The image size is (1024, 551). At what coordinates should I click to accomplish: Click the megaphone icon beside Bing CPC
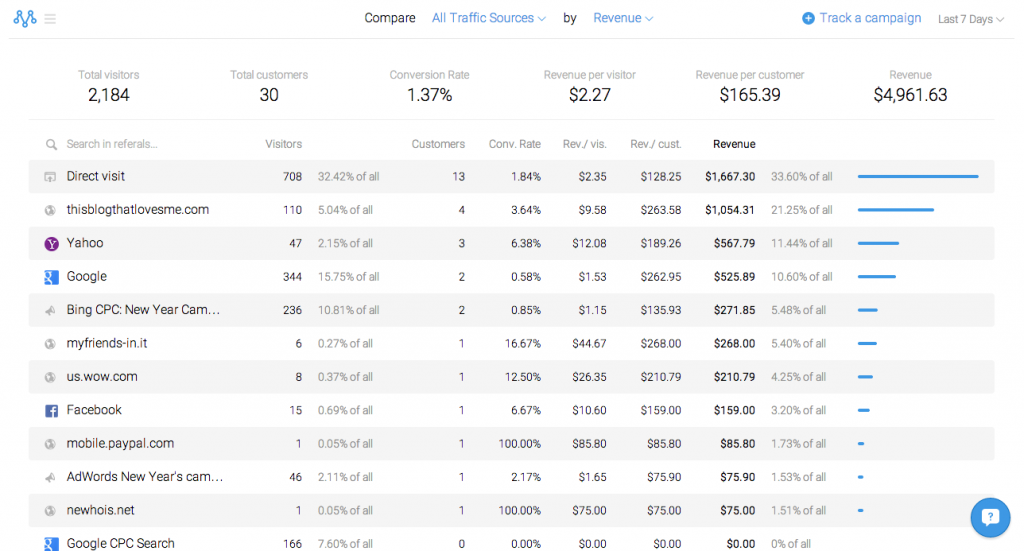(50, 311)
